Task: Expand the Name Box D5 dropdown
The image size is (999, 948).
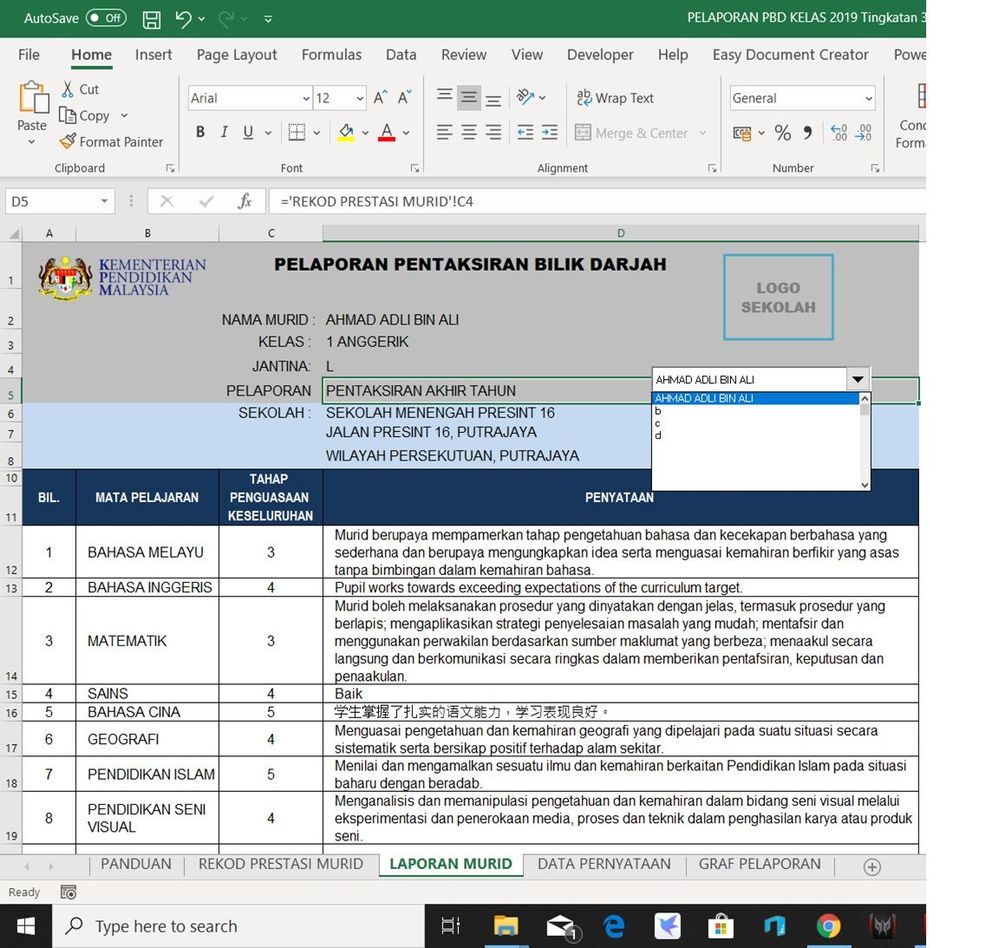Action: click(104, 201)
